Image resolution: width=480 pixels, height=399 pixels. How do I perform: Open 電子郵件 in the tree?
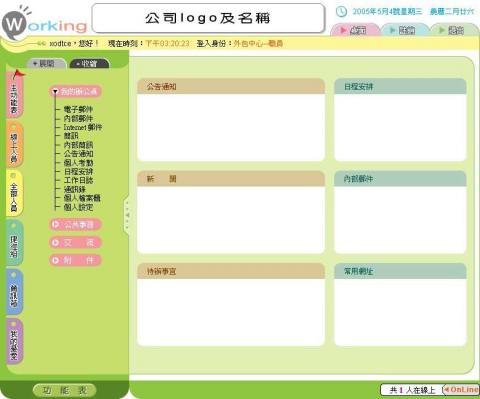[78, 109]
